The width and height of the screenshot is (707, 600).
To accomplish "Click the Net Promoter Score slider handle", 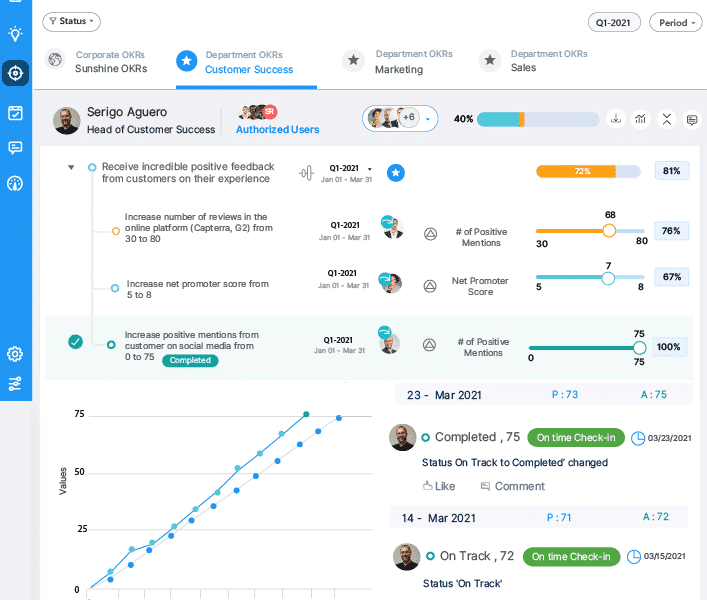I will coord(607,279).
